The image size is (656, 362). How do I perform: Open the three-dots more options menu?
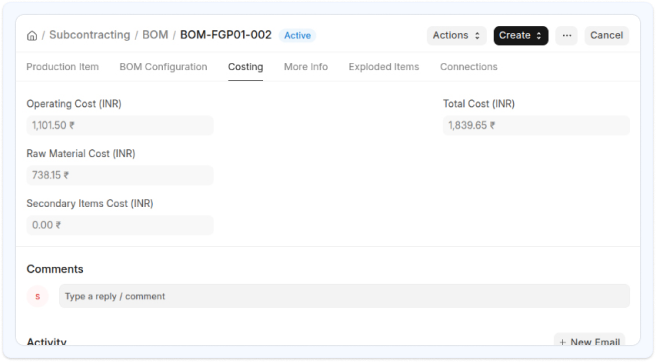pyautogui.click(x=566, y=36)
